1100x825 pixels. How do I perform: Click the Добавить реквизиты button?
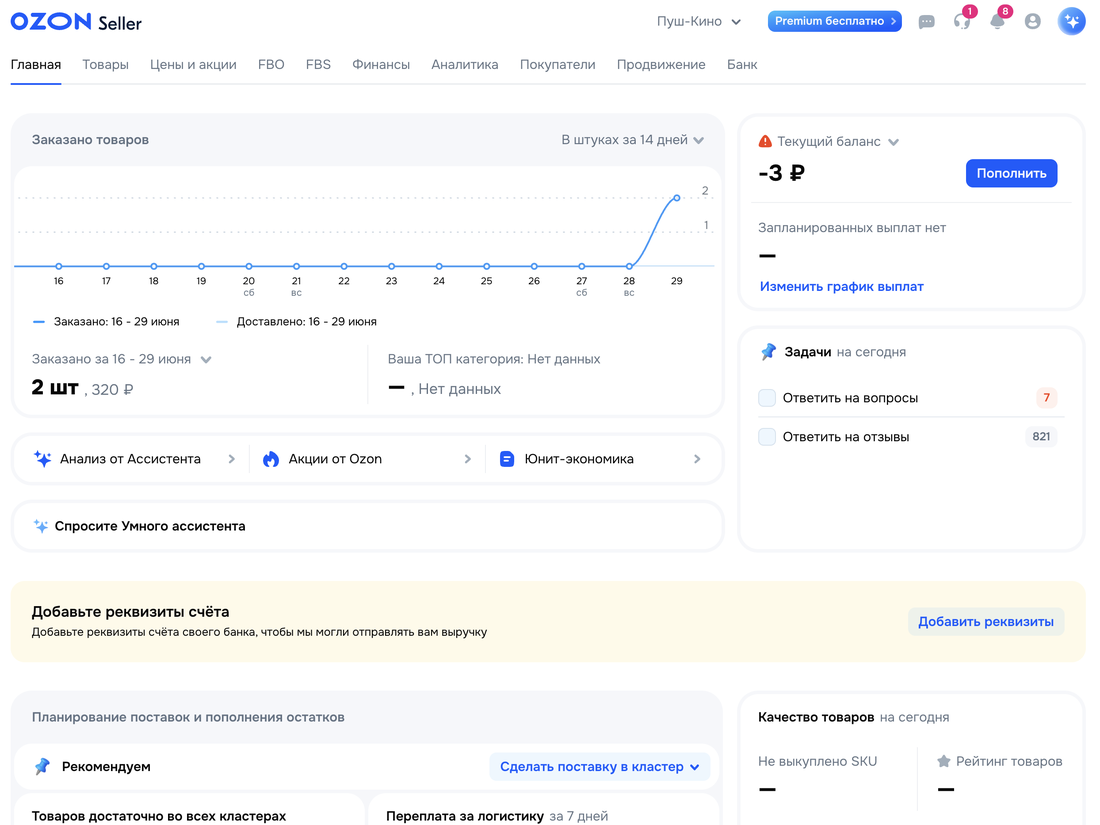pos(986,622)
